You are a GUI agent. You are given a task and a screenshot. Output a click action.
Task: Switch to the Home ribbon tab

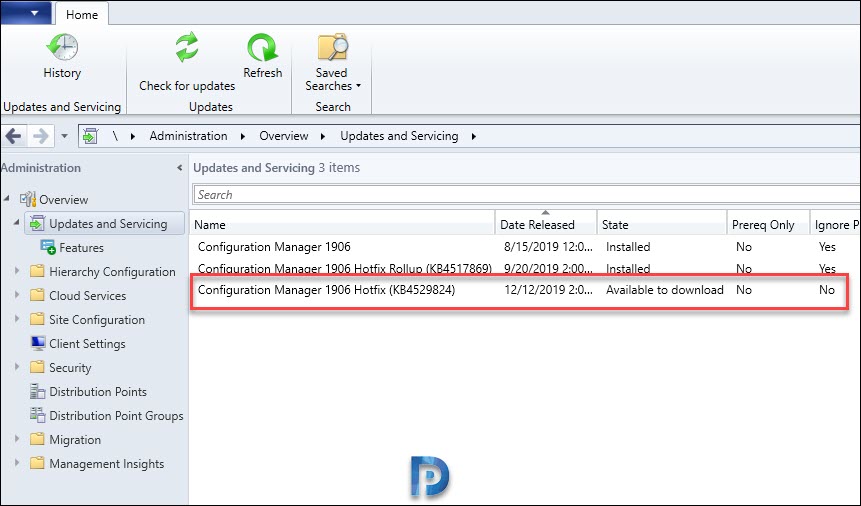(82, 14)
